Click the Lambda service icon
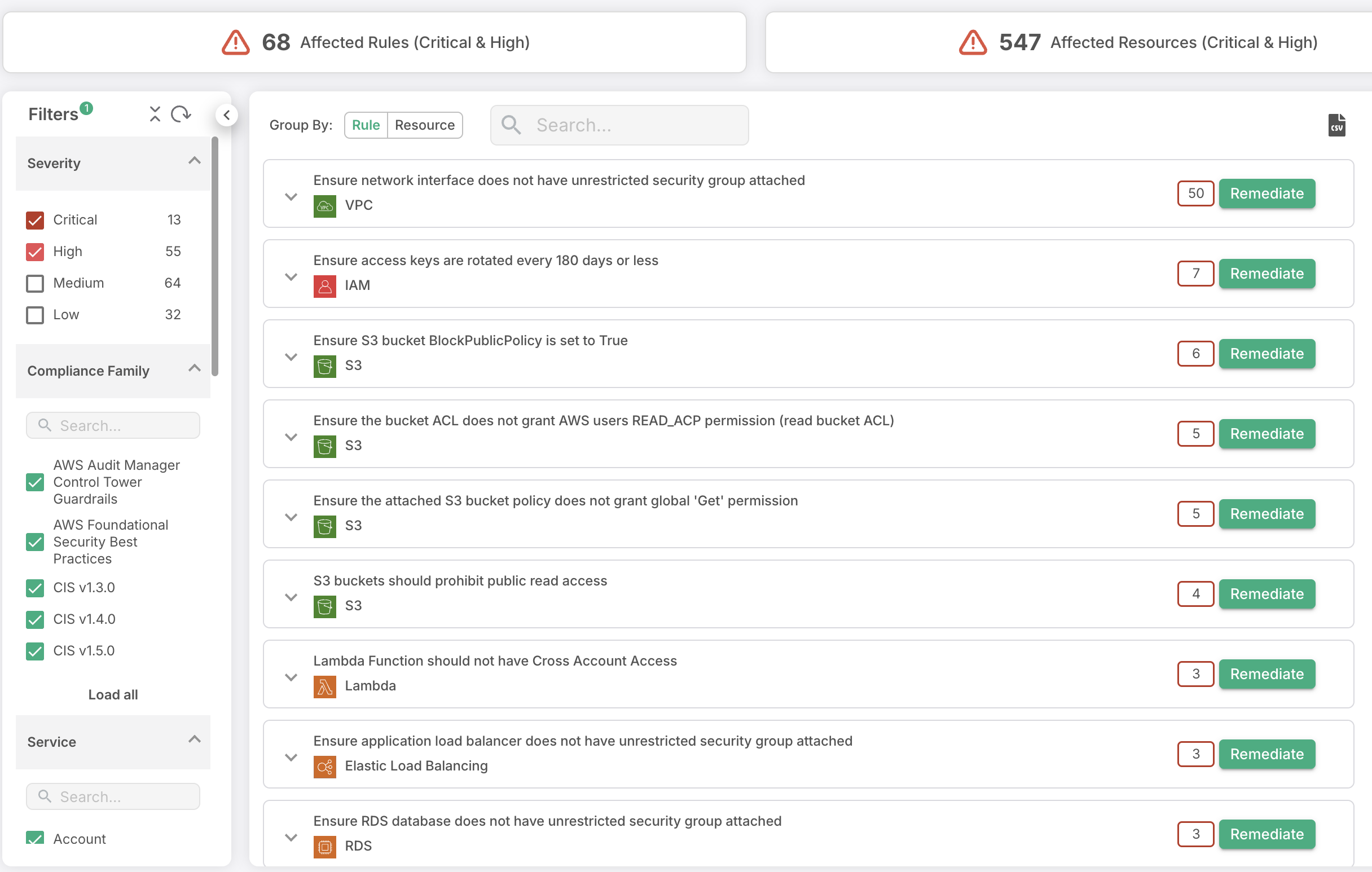Image resolution: width=1372 pixels, height=872 pixels. (x=324, y=686)
